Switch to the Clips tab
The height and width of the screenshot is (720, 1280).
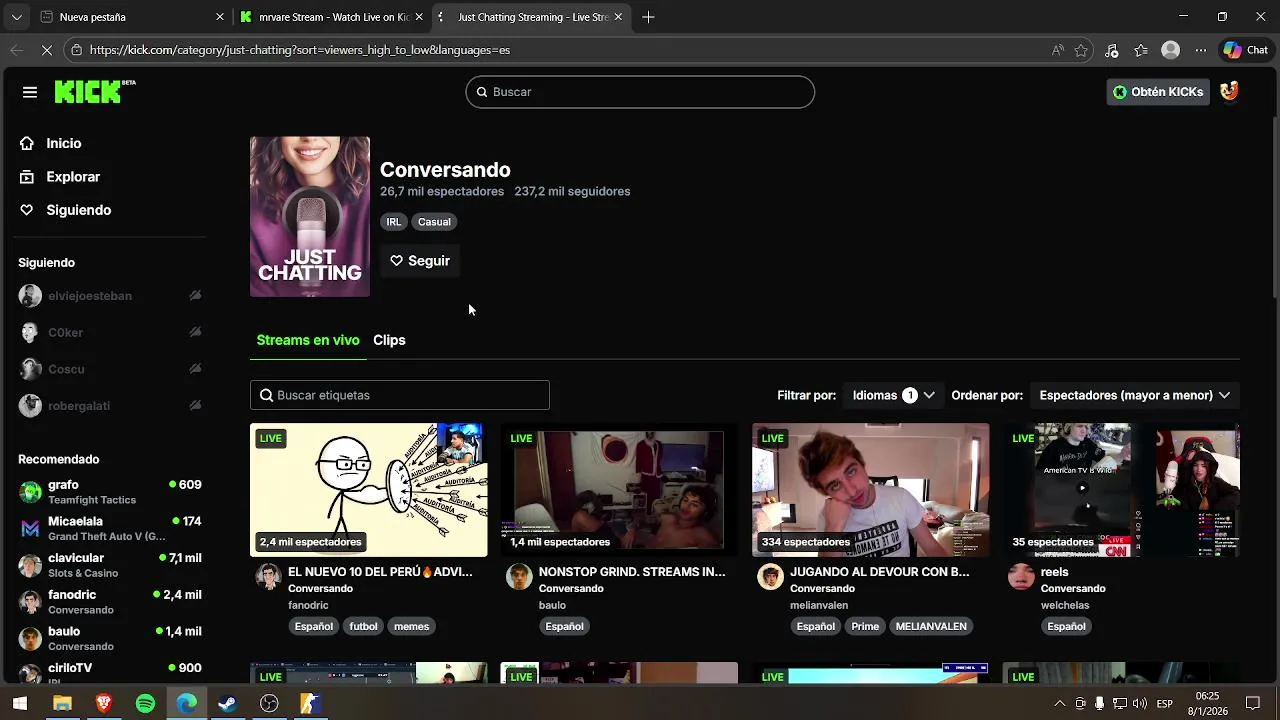(389, 340)
